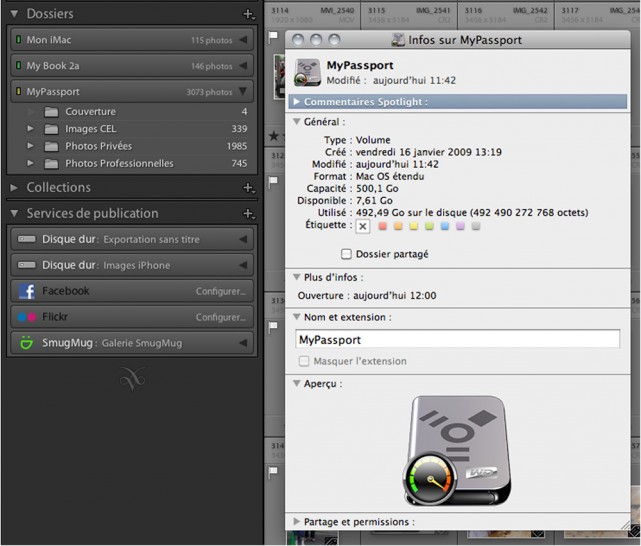Click the thumbnail cell labeled 3116 IMG_2542
641x546 pixels.
506,15
